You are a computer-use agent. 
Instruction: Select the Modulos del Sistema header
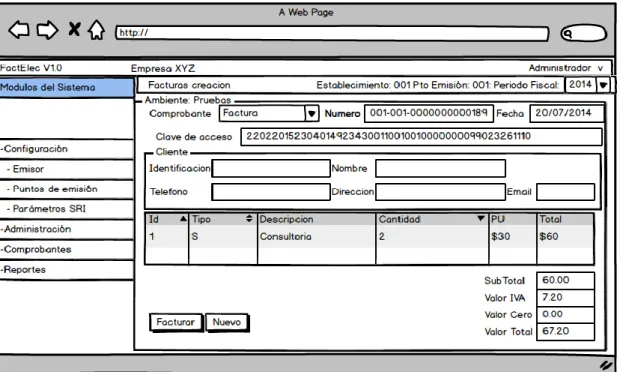66,87
